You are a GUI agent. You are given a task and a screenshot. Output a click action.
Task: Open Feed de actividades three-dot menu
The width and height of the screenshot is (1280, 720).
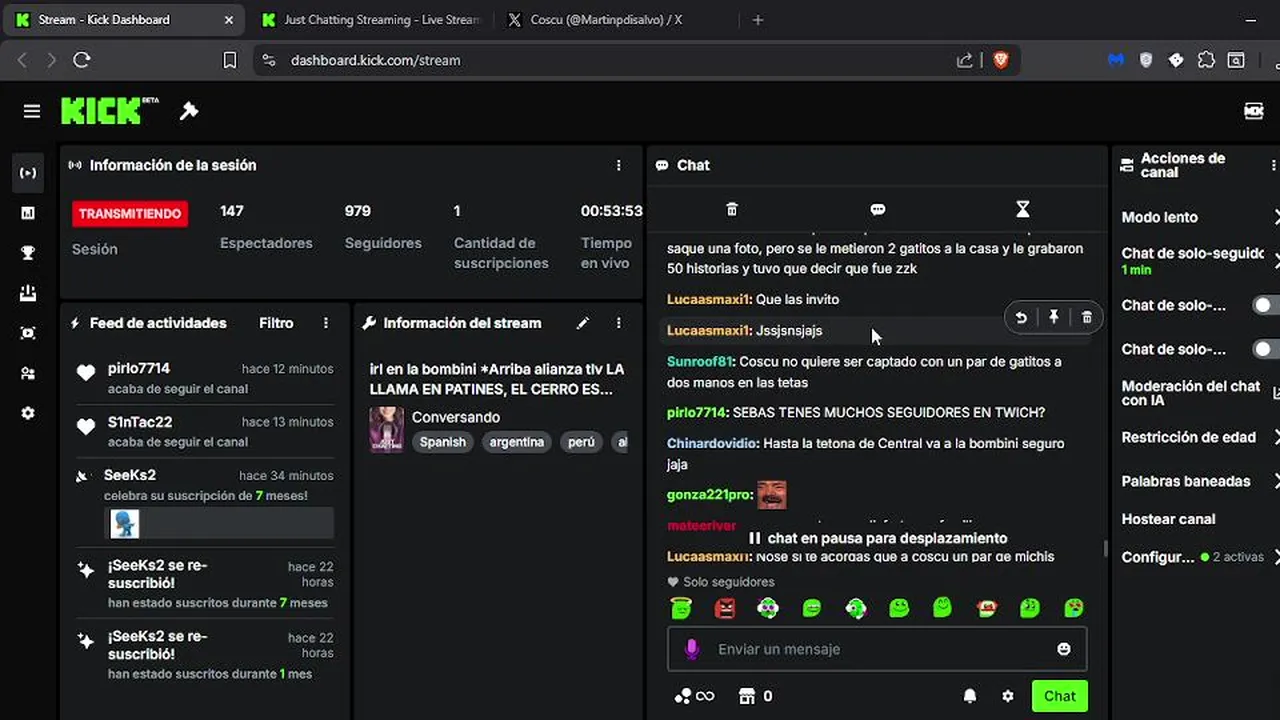326,323
